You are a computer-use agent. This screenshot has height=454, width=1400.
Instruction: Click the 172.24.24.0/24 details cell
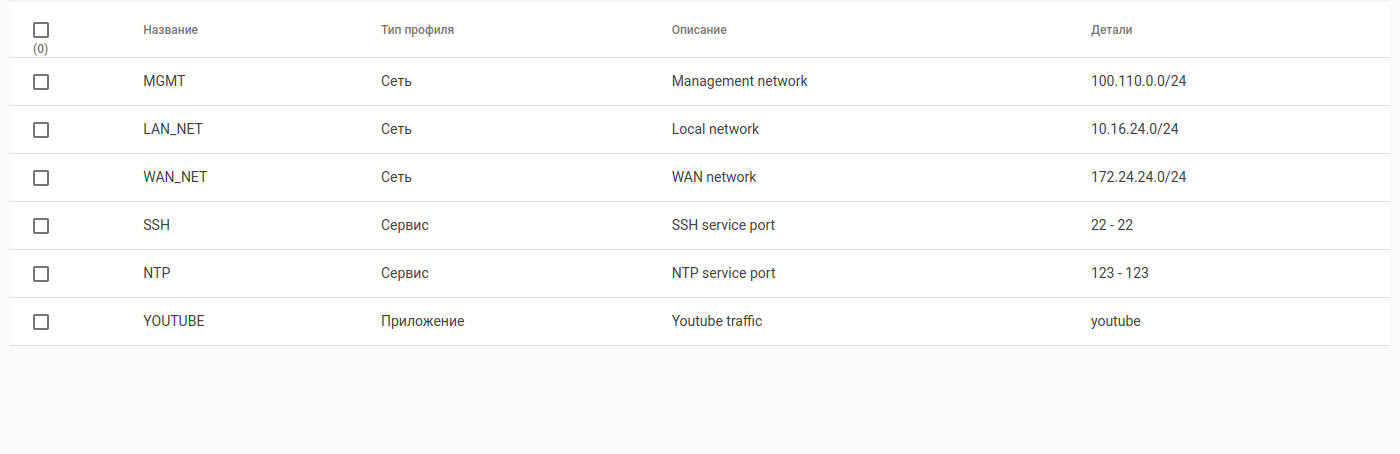tap(1138, 177)
